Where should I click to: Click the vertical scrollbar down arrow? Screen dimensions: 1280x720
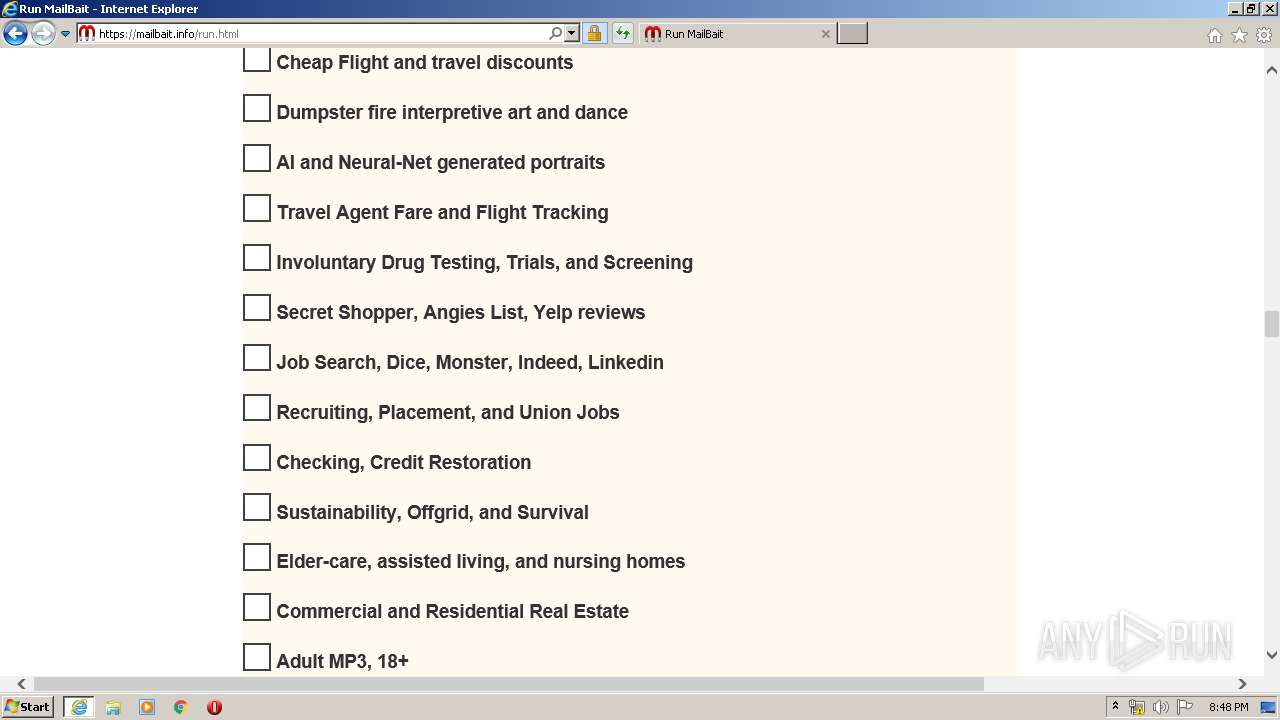(1272, 655)
